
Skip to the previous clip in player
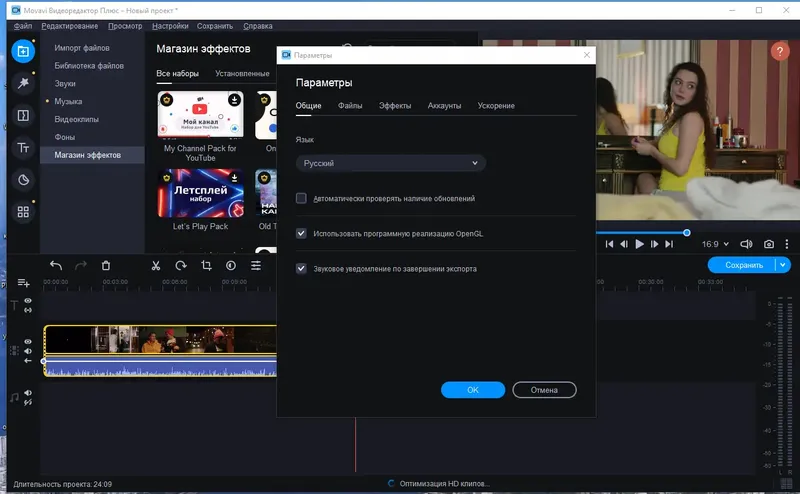(x=609, y=244)
